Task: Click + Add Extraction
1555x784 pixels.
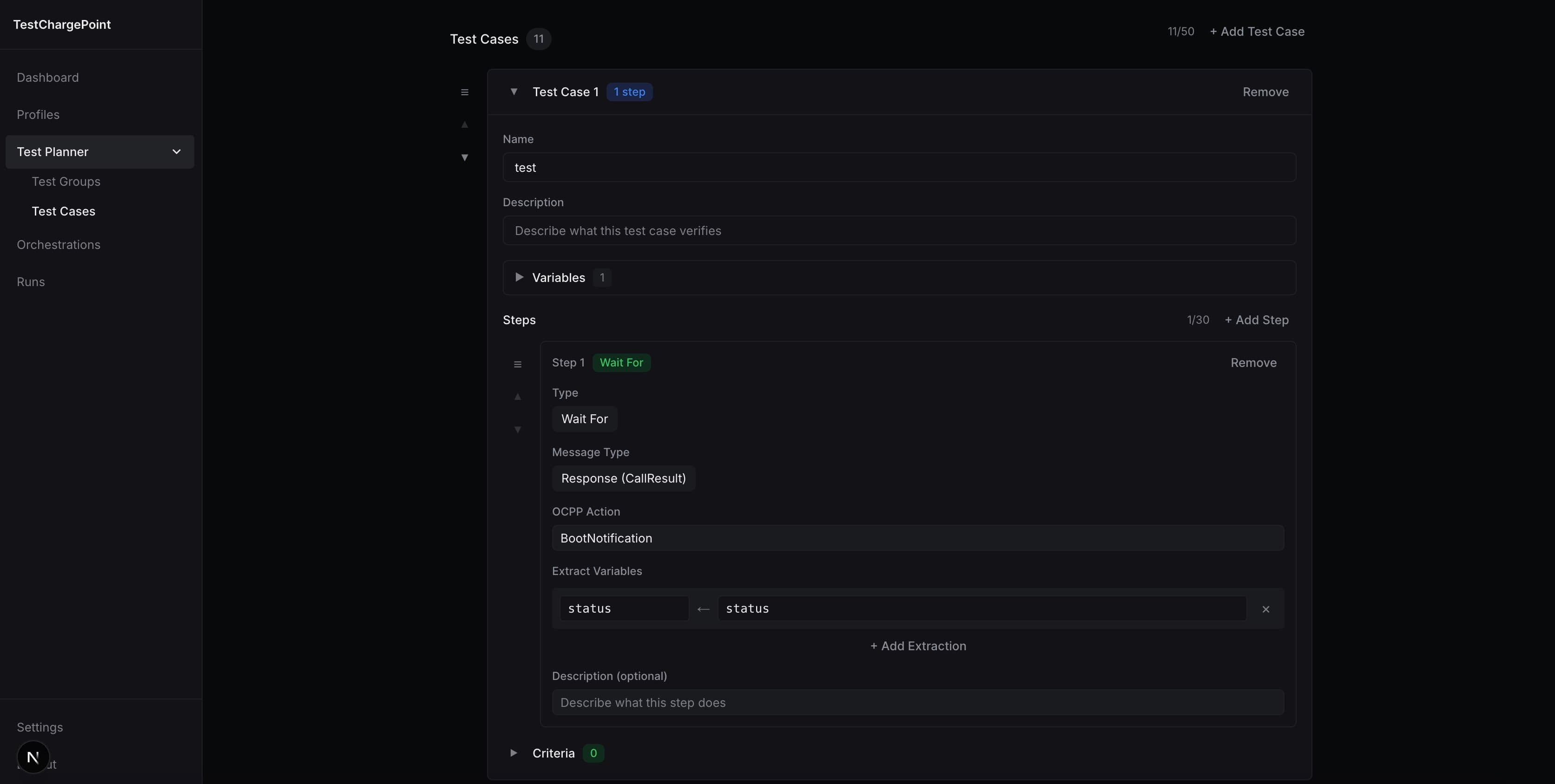Action: coord(917,645)
